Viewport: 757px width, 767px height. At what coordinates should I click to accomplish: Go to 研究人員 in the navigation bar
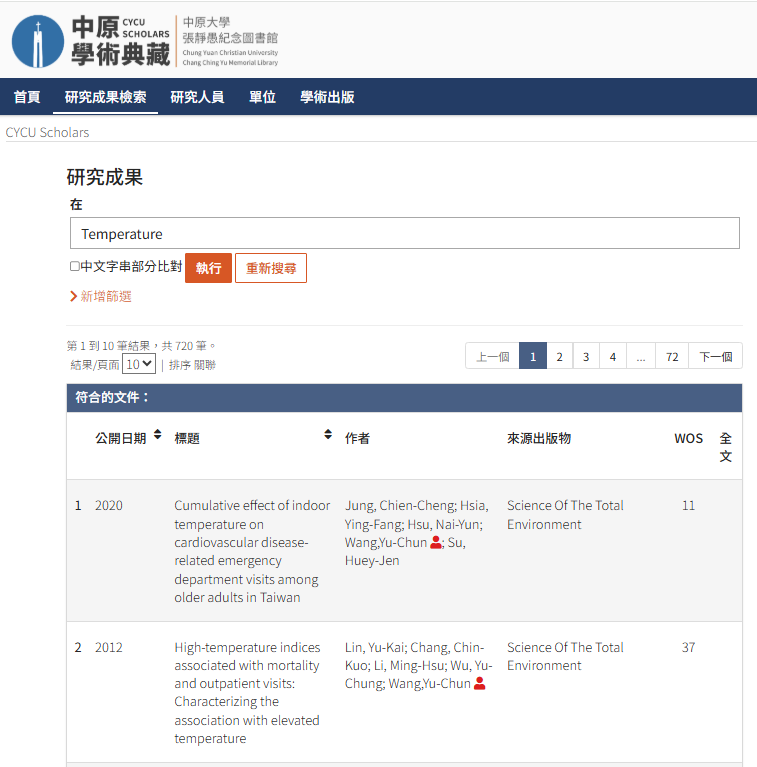(x=197, y=97)
